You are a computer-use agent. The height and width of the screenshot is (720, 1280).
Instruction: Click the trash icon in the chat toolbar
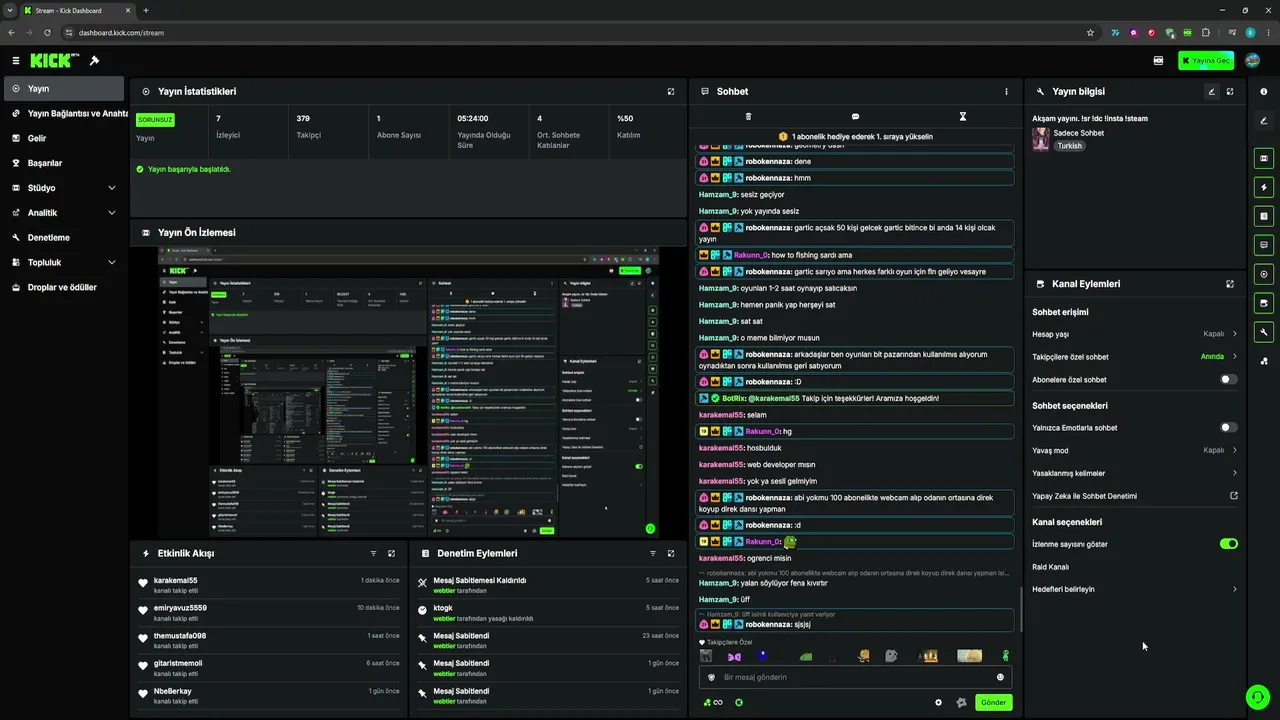(748, 117)
